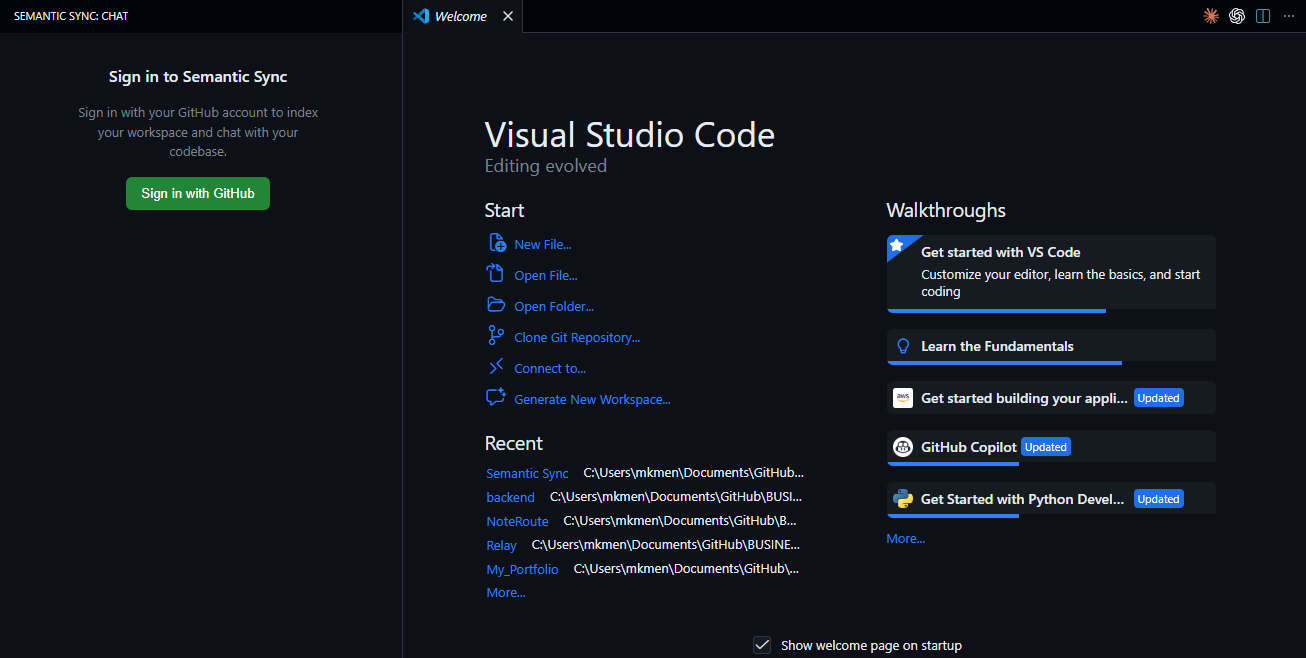This screenshot has height=658, width=1306.
Task: Show more walkthroughs with More...
Action: [905, 539]
